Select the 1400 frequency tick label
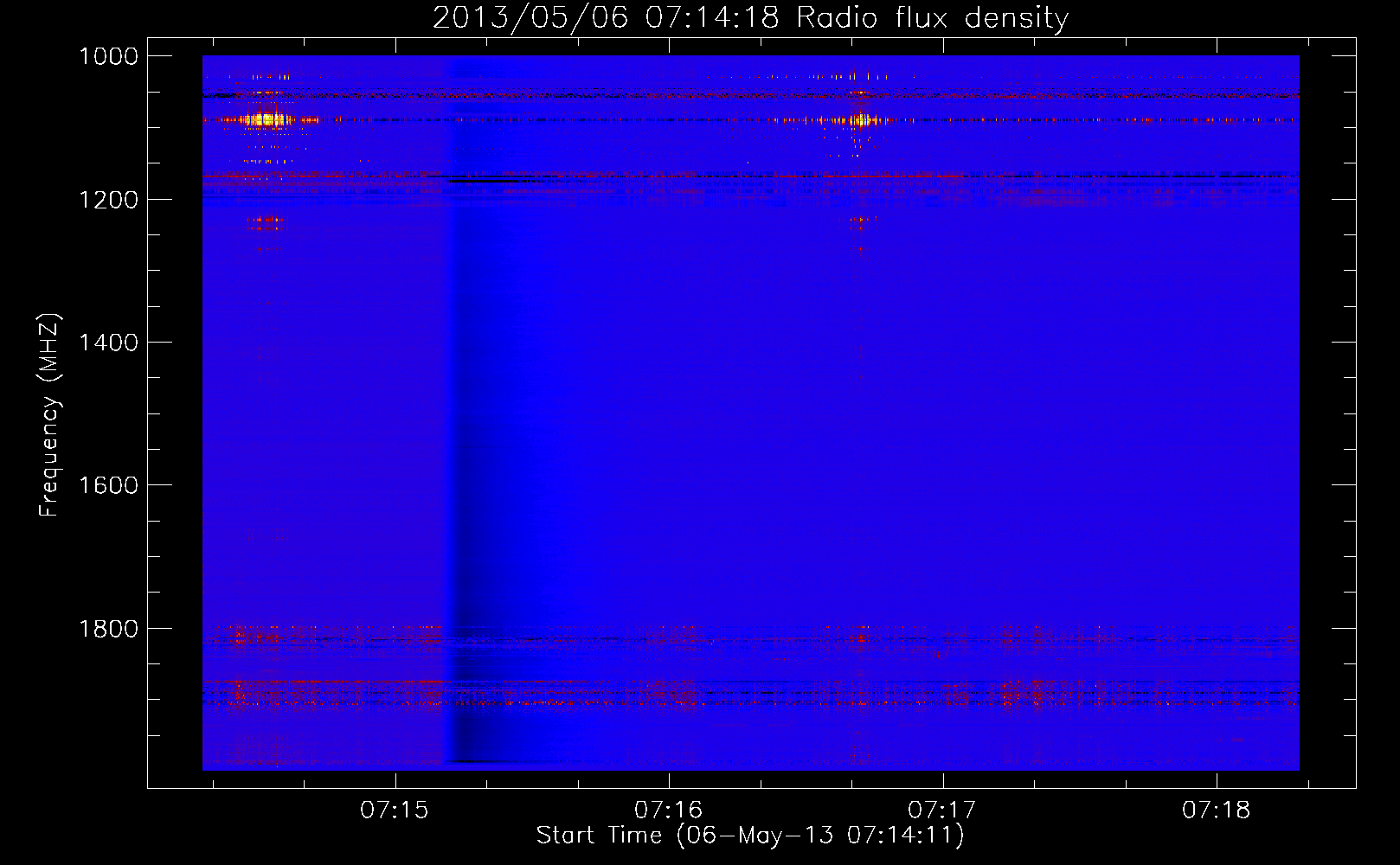 (108, 343)
